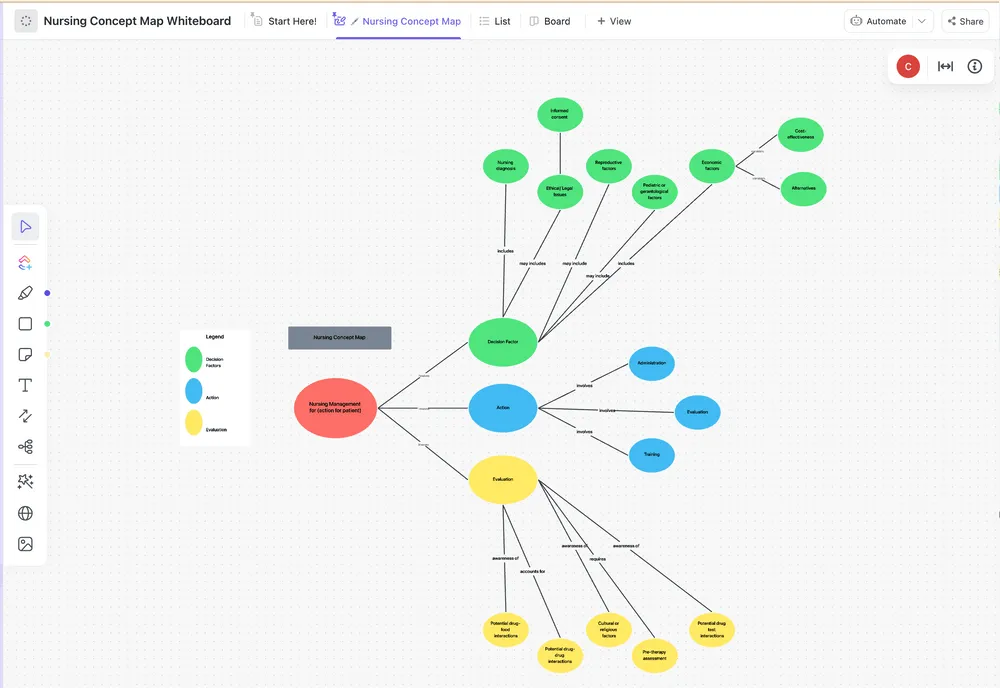
Task: Click the globe embed website tool
Action: point(26,513)
